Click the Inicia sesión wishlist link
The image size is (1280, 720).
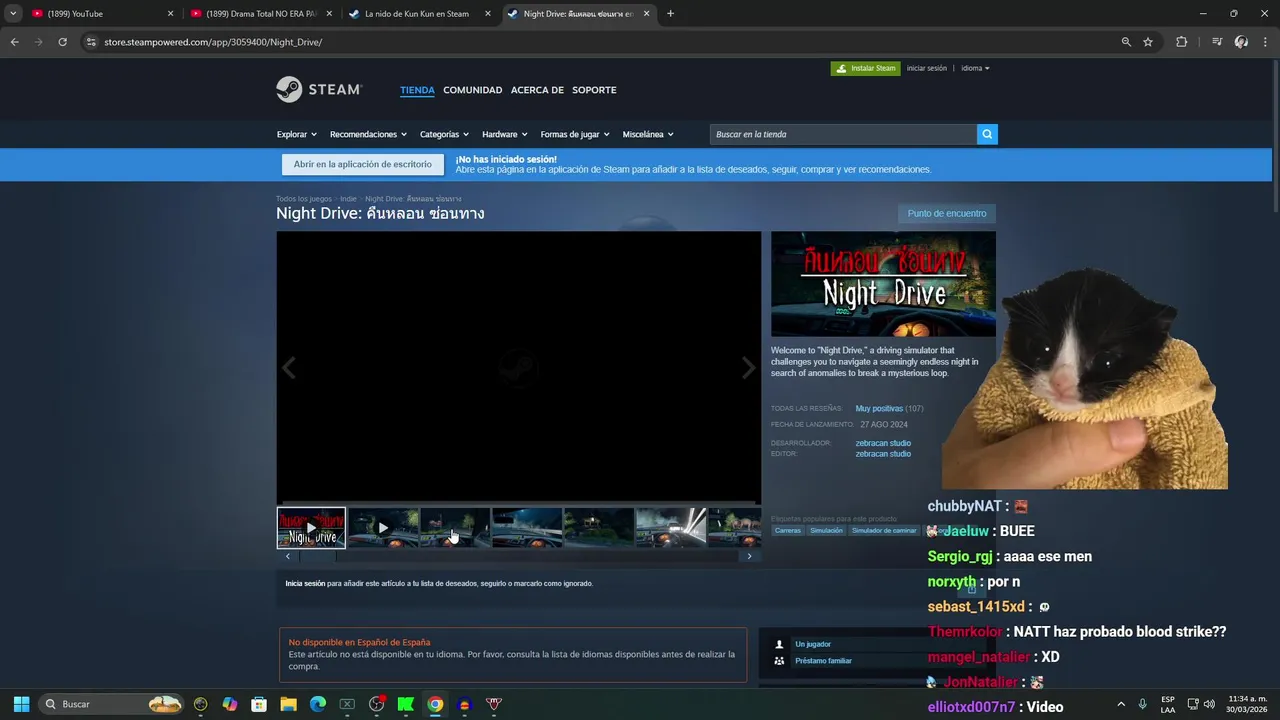305,583
